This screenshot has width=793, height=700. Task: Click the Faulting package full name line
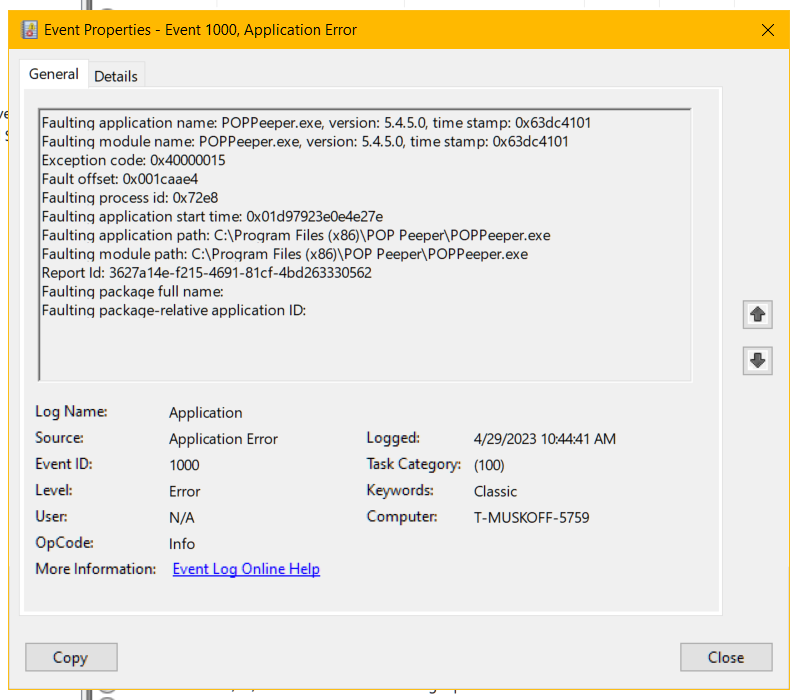click(x=133, y=292)
